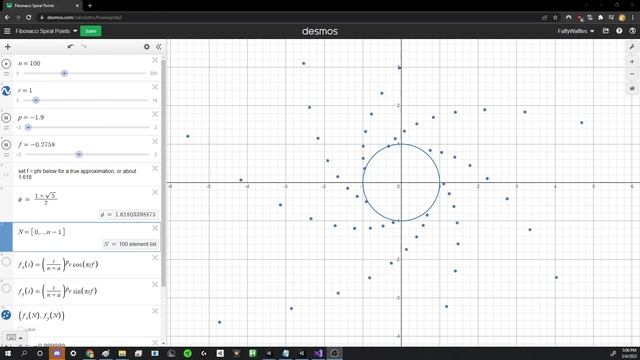This screenshot has width=640, height=360.
Task: Click browser back arrow
Action: [7, 18]
